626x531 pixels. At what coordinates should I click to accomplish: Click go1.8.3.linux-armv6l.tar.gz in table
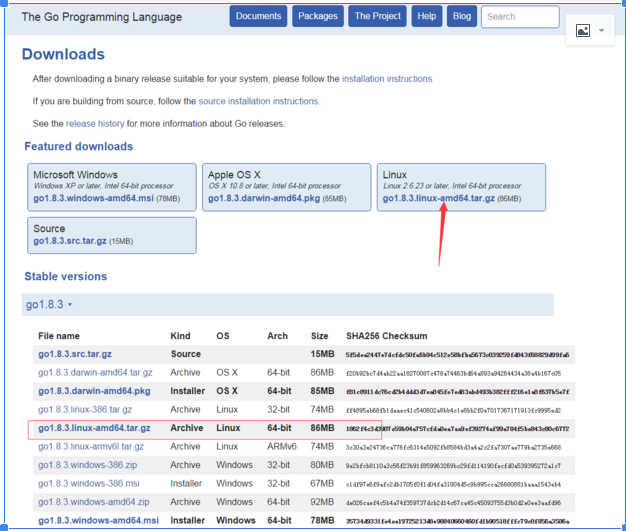coord(92,446)
